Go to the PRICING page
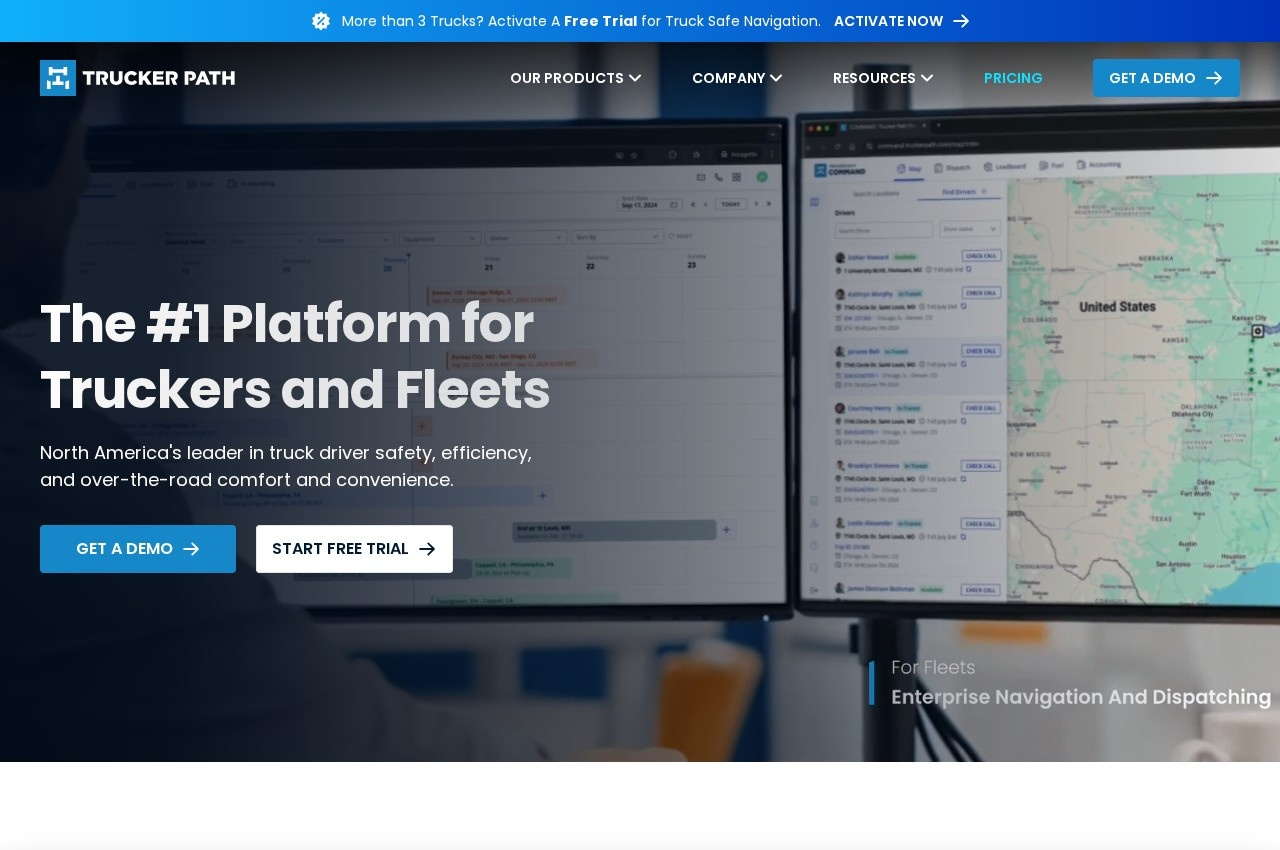1280x850 pixels. click(1013, 78)
